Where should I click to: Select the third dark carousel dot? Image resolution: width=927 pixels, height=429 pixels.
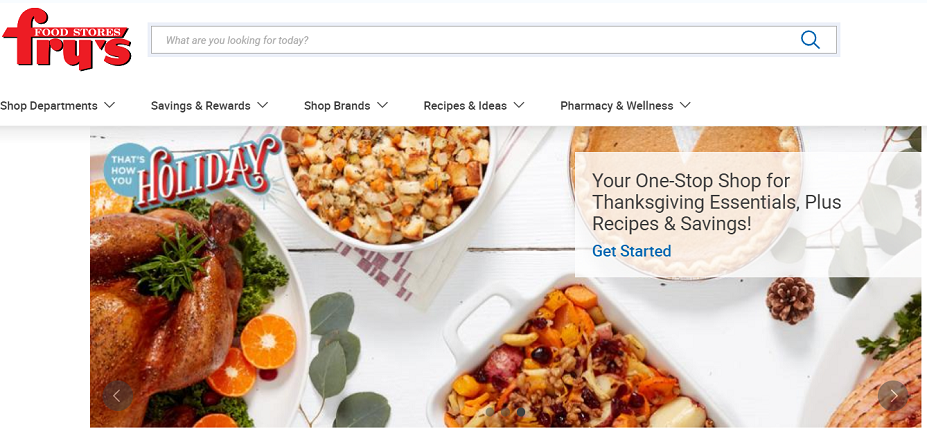(520, 411)
